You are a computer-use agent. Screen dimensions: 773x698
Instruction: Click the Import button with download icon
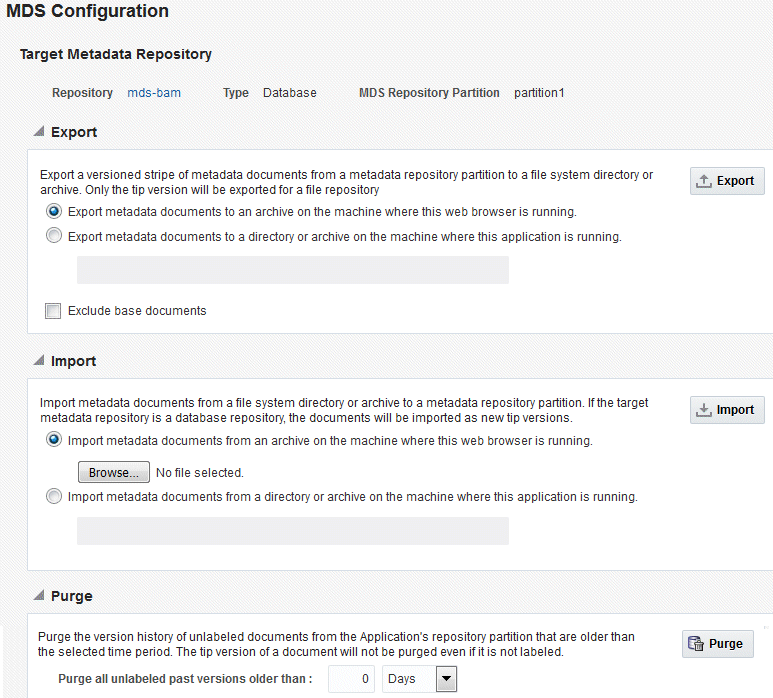coord(727,410)
